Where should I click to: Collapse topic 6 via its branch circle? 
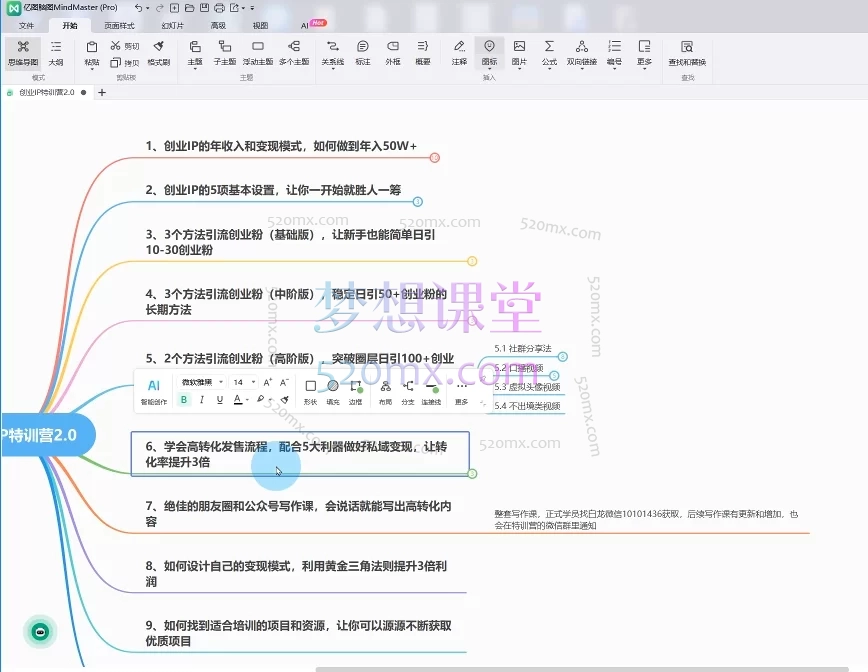[x=472, y=474]
